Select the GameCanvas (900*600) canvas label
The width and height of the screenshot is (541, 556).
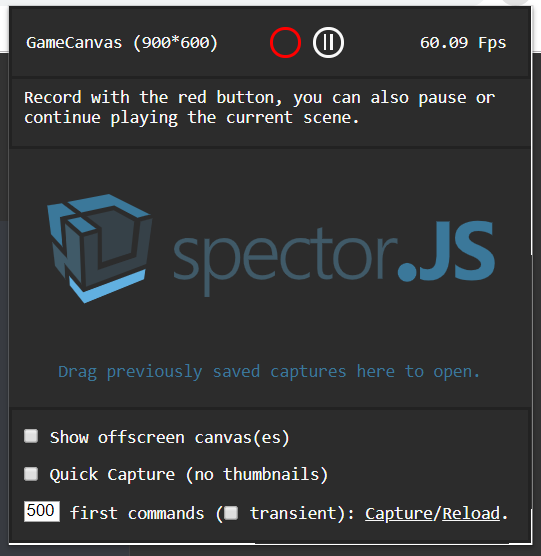(x=122, y=43)
